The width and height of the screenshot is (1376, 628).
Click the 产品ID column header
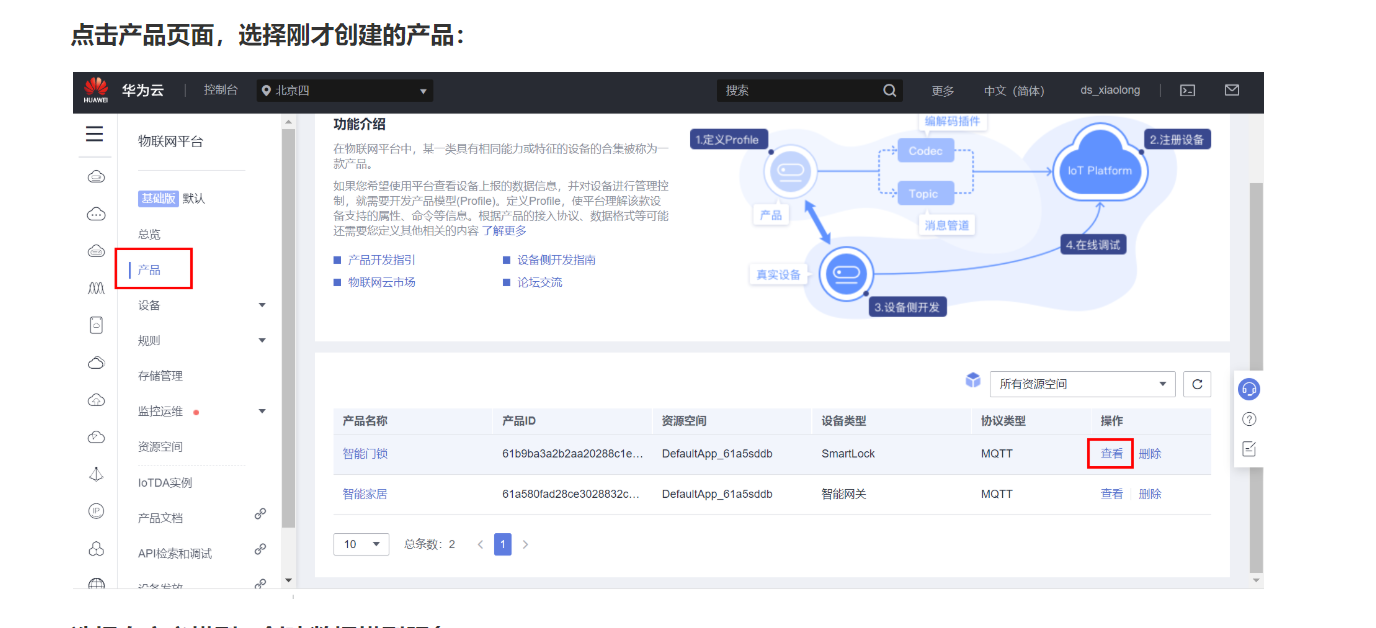519,421
